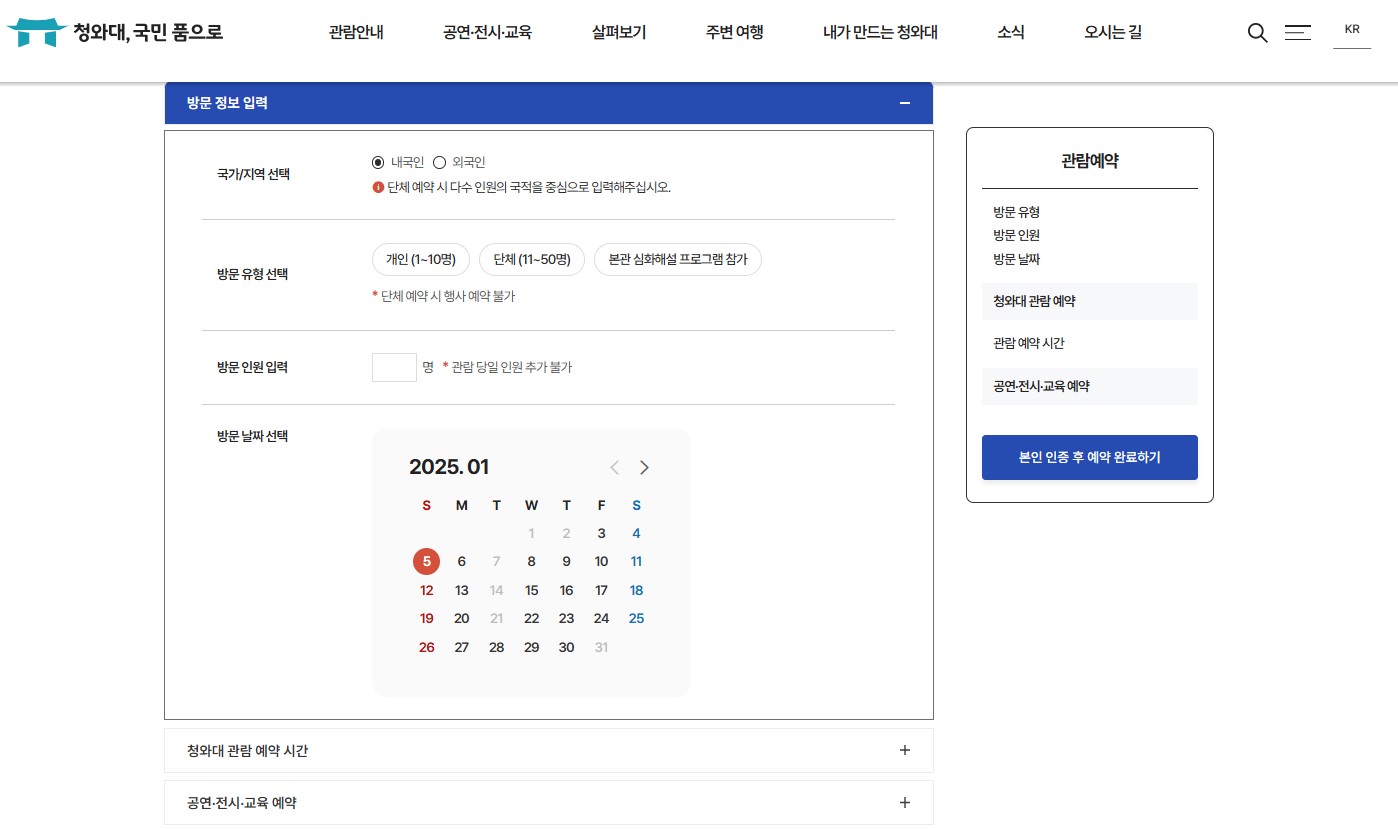Open the KR language selector
The image size is (1398, 829).
tap(1352, 31)
